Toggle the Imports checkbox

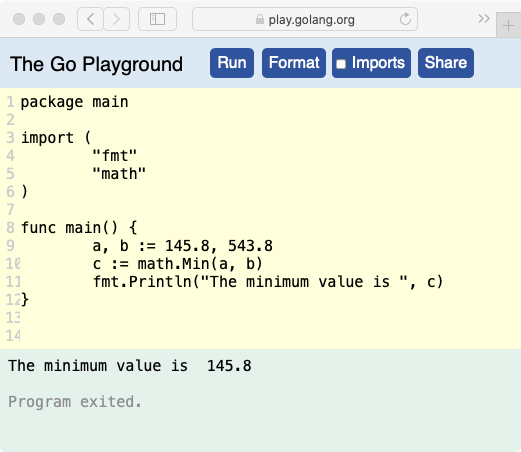tap(341, 64)
